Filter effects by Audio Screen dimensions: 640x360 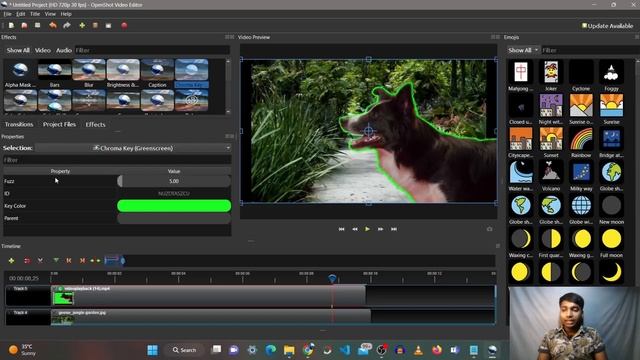point(64,50)
